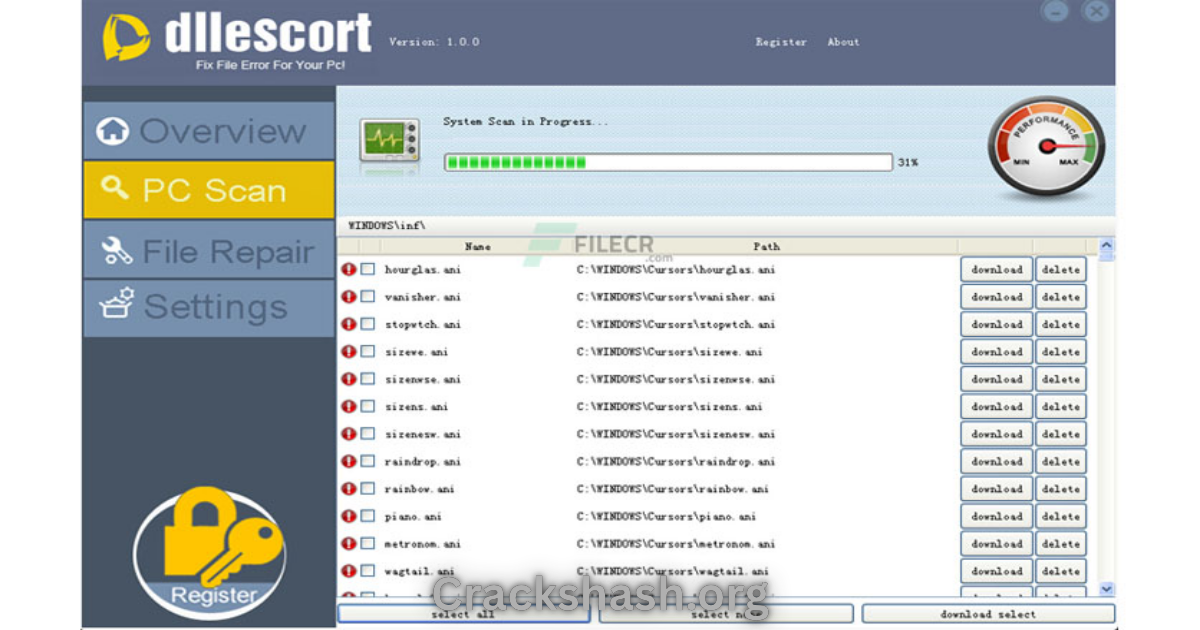Click the error icon beside wagtail.ani
The height and width of the screenshot is (630, 1200).
tap(348, 571)
